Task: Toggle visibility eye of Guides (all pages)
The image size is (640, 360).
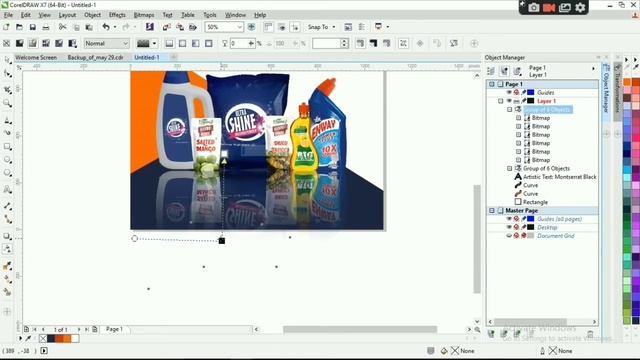Action: [509, 219]
